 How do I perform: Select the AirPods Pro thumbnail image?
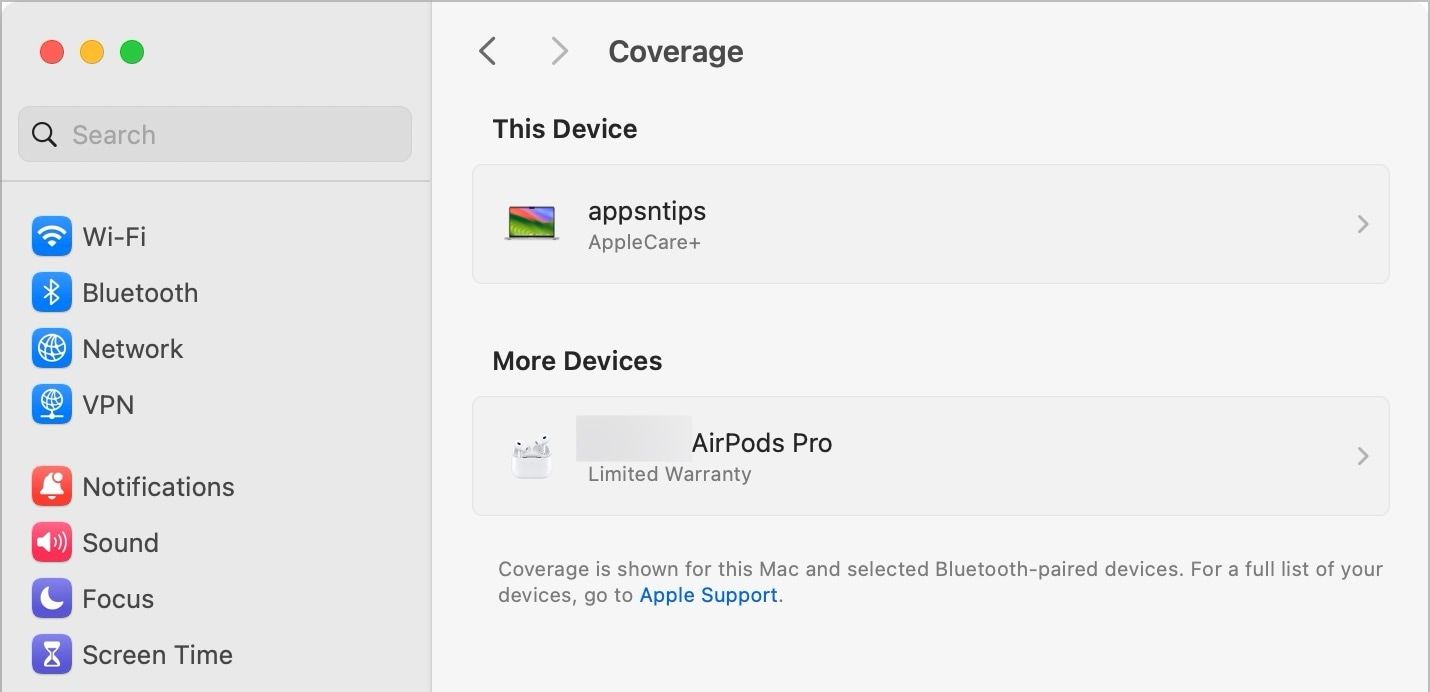[531, 456]
